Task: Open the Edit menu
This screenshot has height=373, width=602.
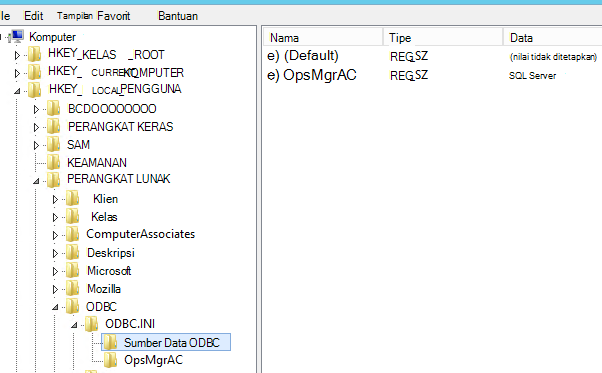Action: [33, 16]
